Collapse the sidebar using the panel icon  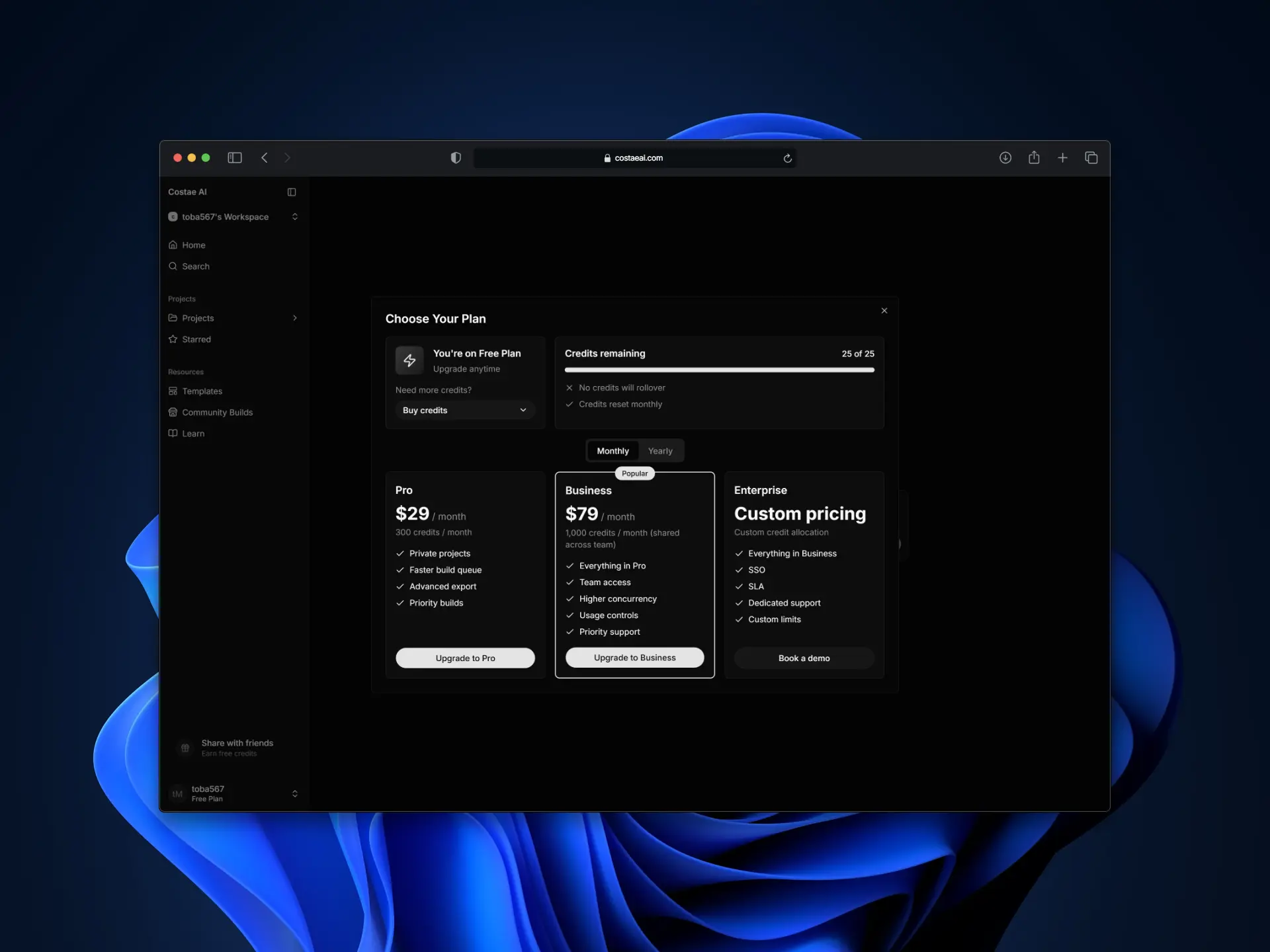[292, 192]
